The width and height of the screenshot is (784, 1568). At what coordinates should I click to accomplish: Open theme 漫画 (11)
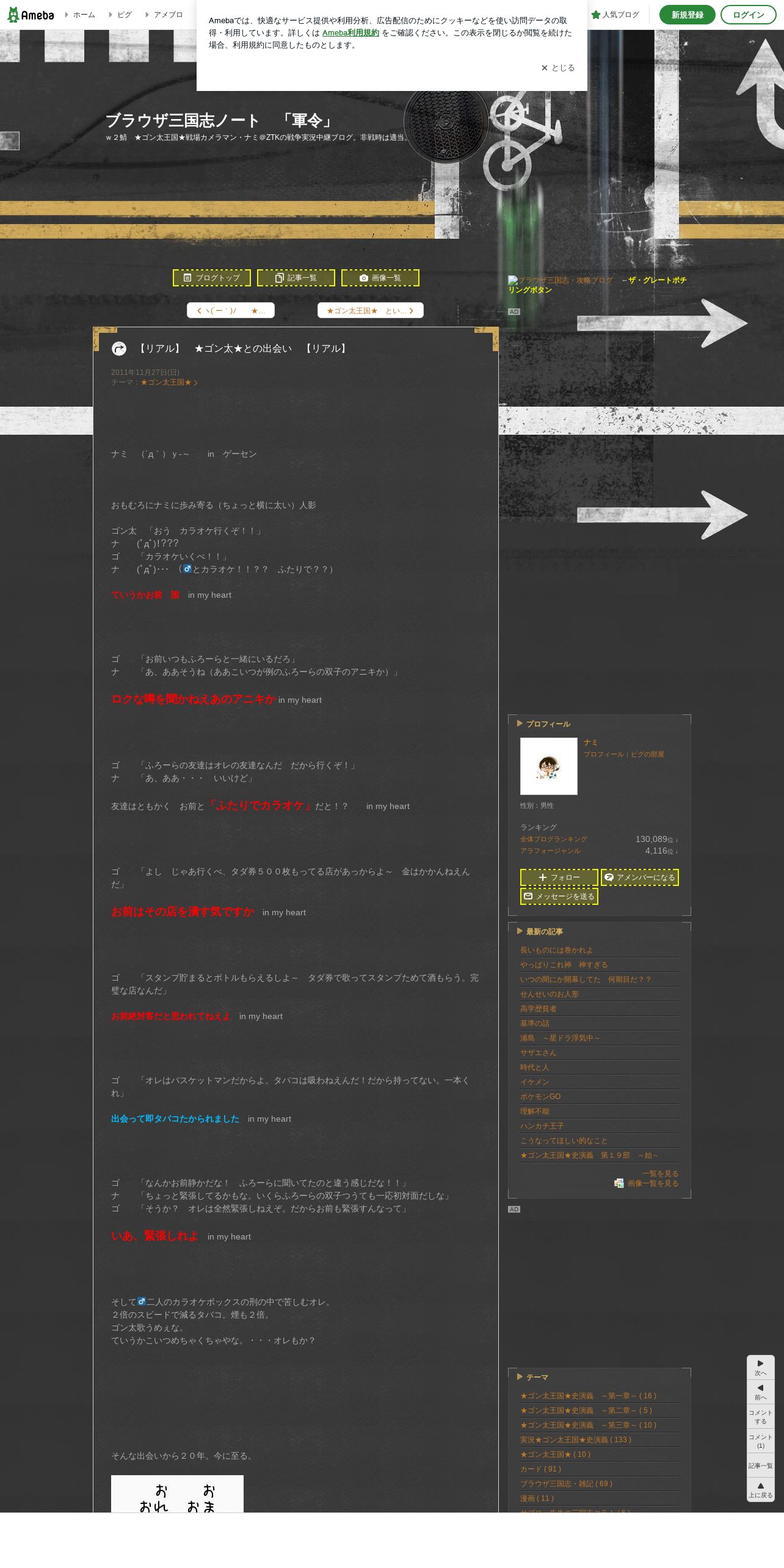(x=537, y=1498)
